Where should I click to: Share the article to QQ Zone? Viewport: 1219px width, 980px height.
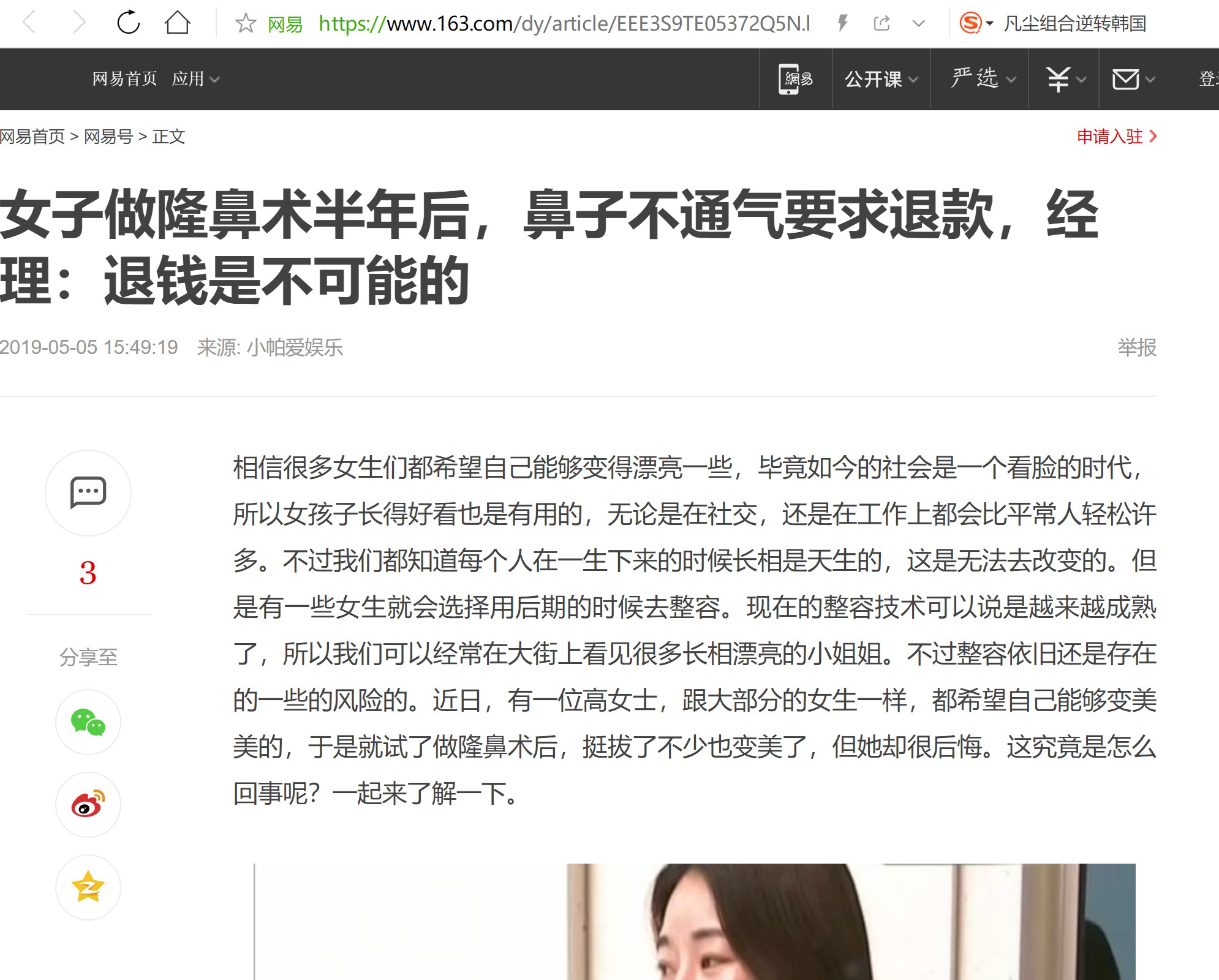(x=88, y=887)
